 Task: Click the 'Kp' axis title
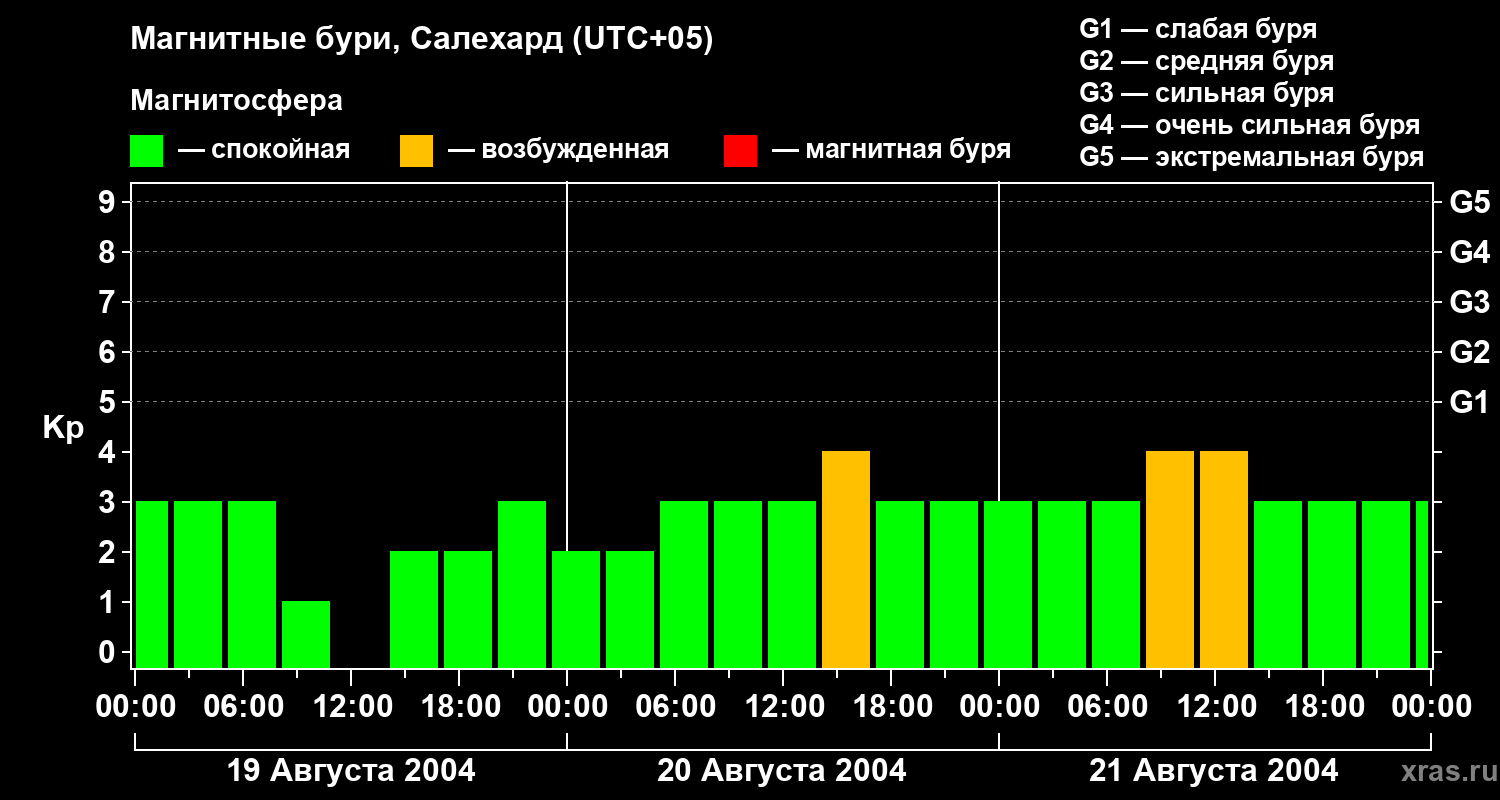63,429
